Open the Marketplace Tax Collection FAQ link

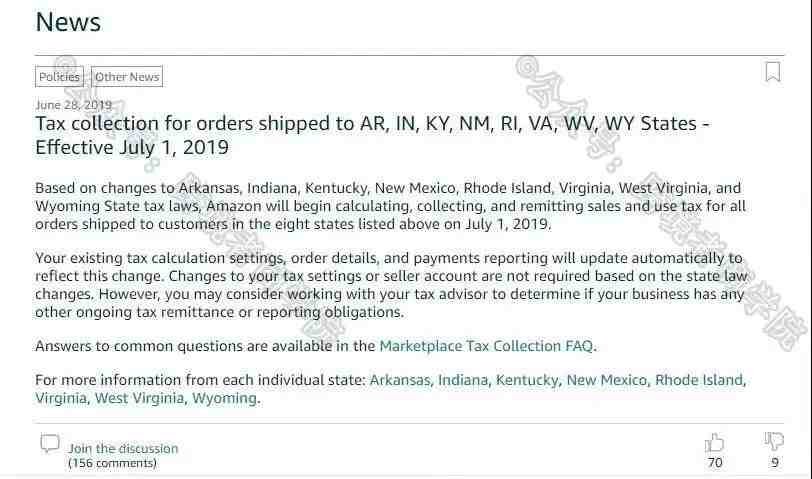(x=486, y=346)
